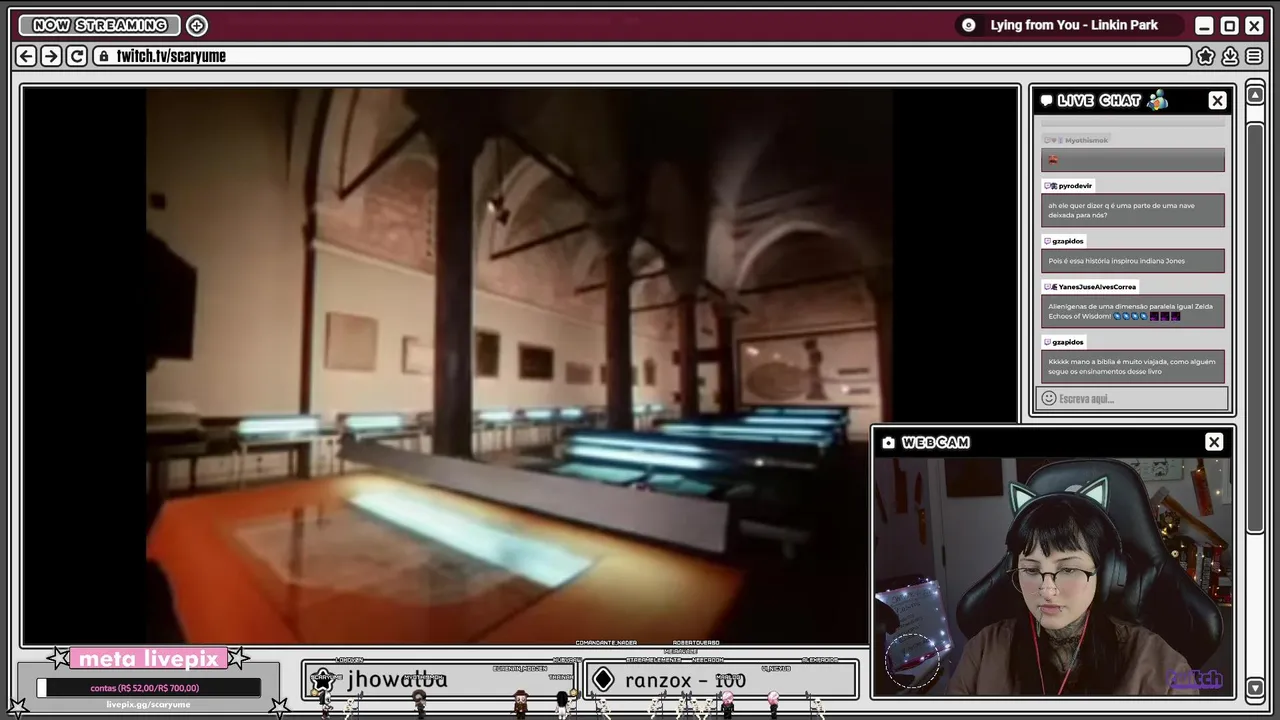Click the Twitch logo in webcam corner

(1195, 679)
